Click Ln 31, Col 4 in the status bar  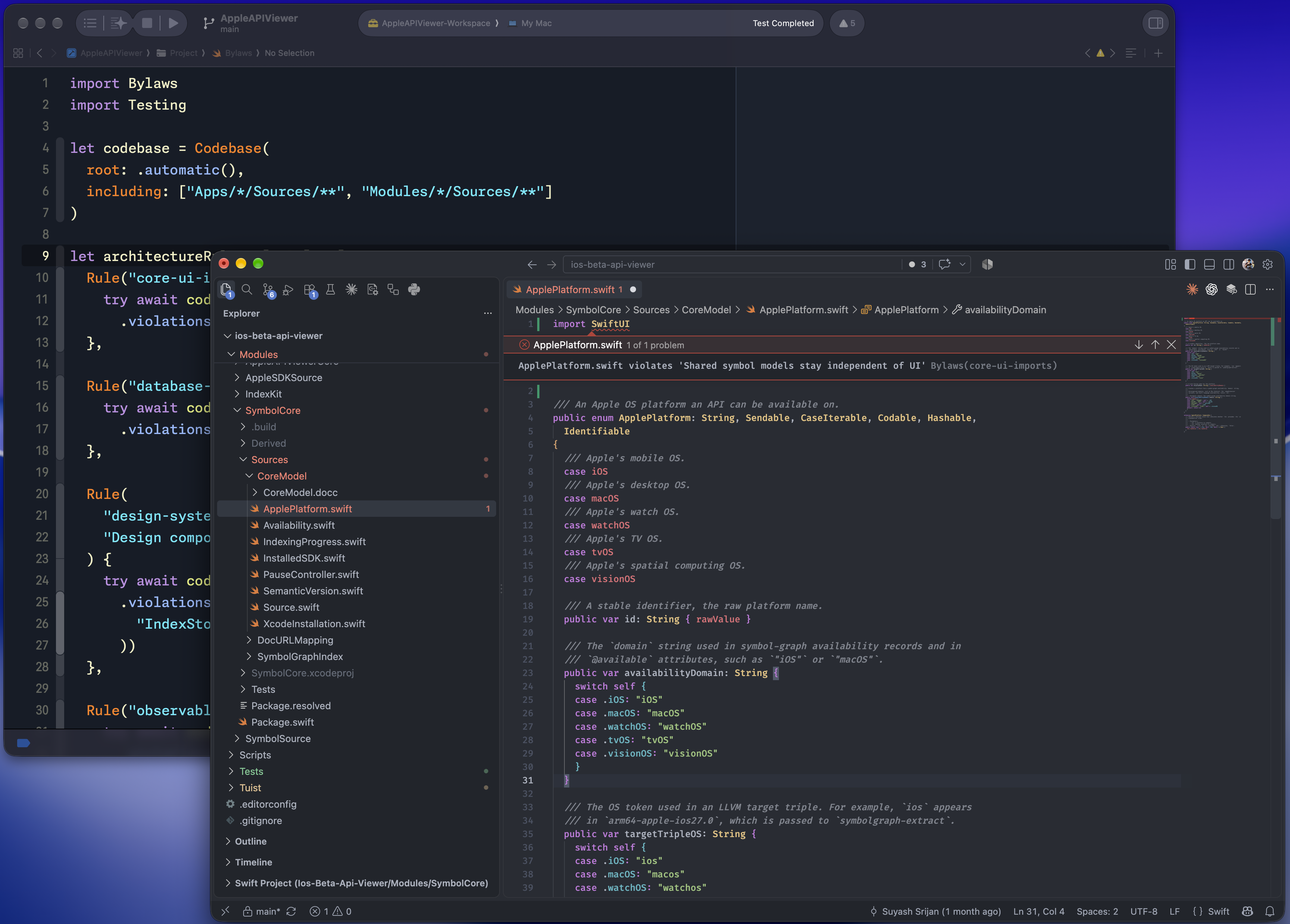(x=1039, y=911)
